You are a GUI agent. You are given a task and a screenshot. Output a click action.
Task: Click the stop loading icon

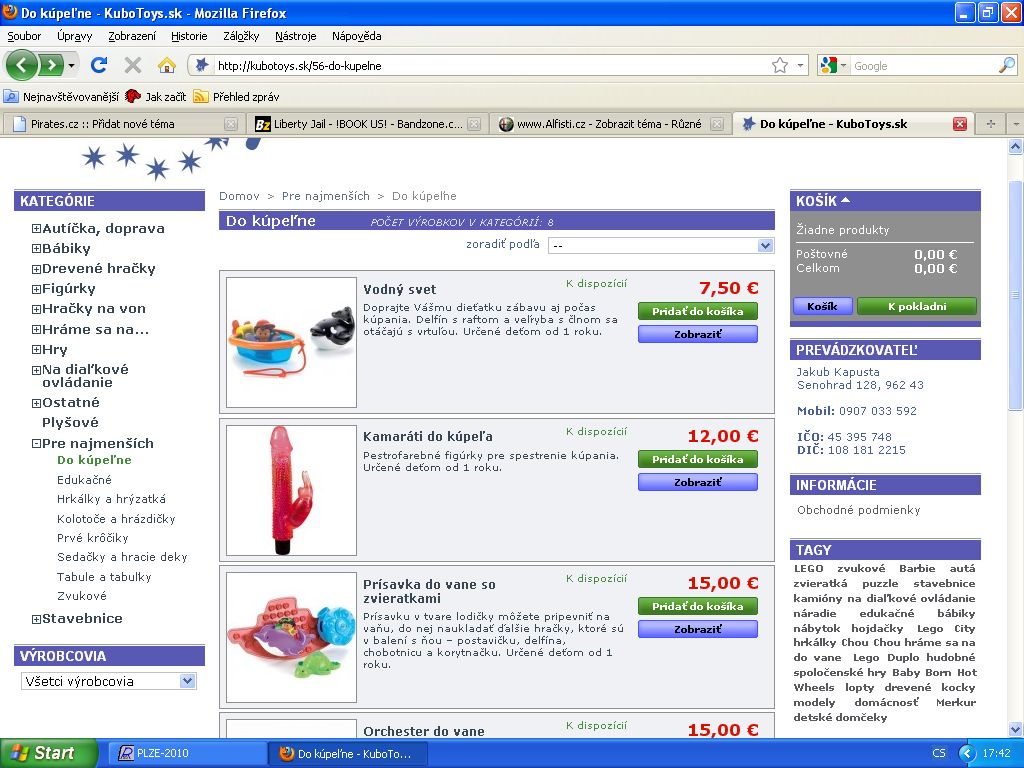132,66
